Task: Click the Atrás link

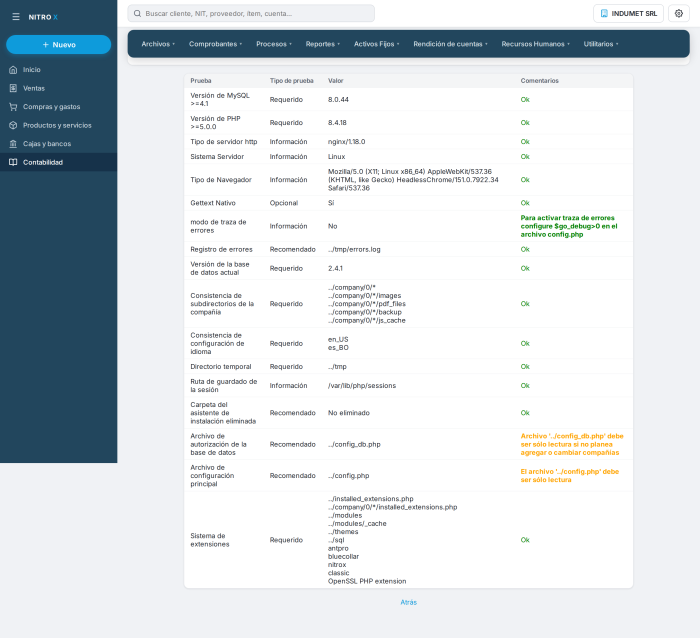Action: (x=408, y=602)
